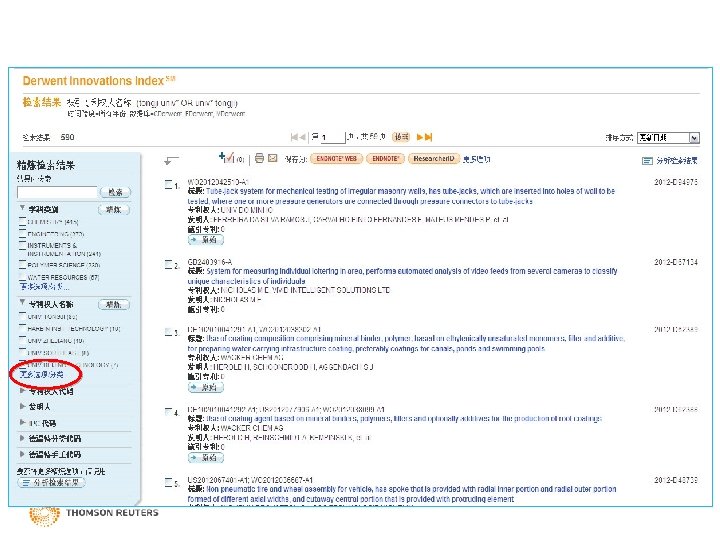
Task: Expand the Derwent manual codes section
Action: (x=22, y=454)
